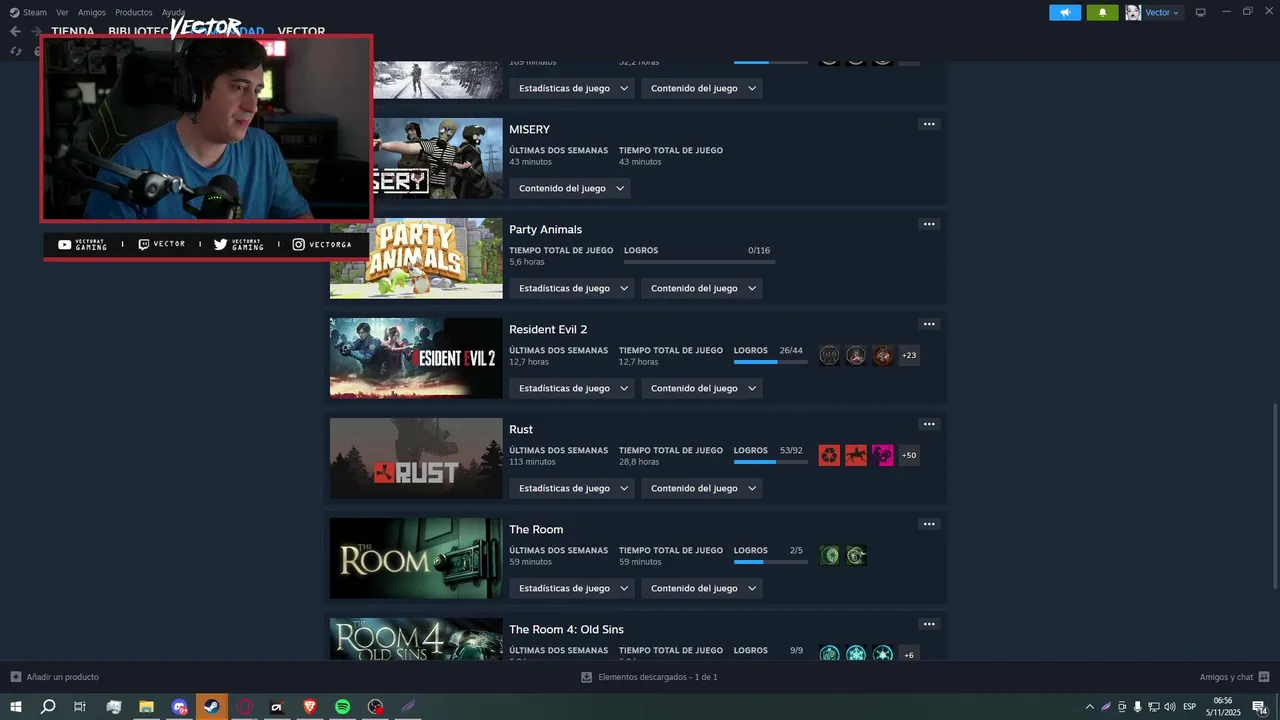Open The Room title link

coord(536,529)
